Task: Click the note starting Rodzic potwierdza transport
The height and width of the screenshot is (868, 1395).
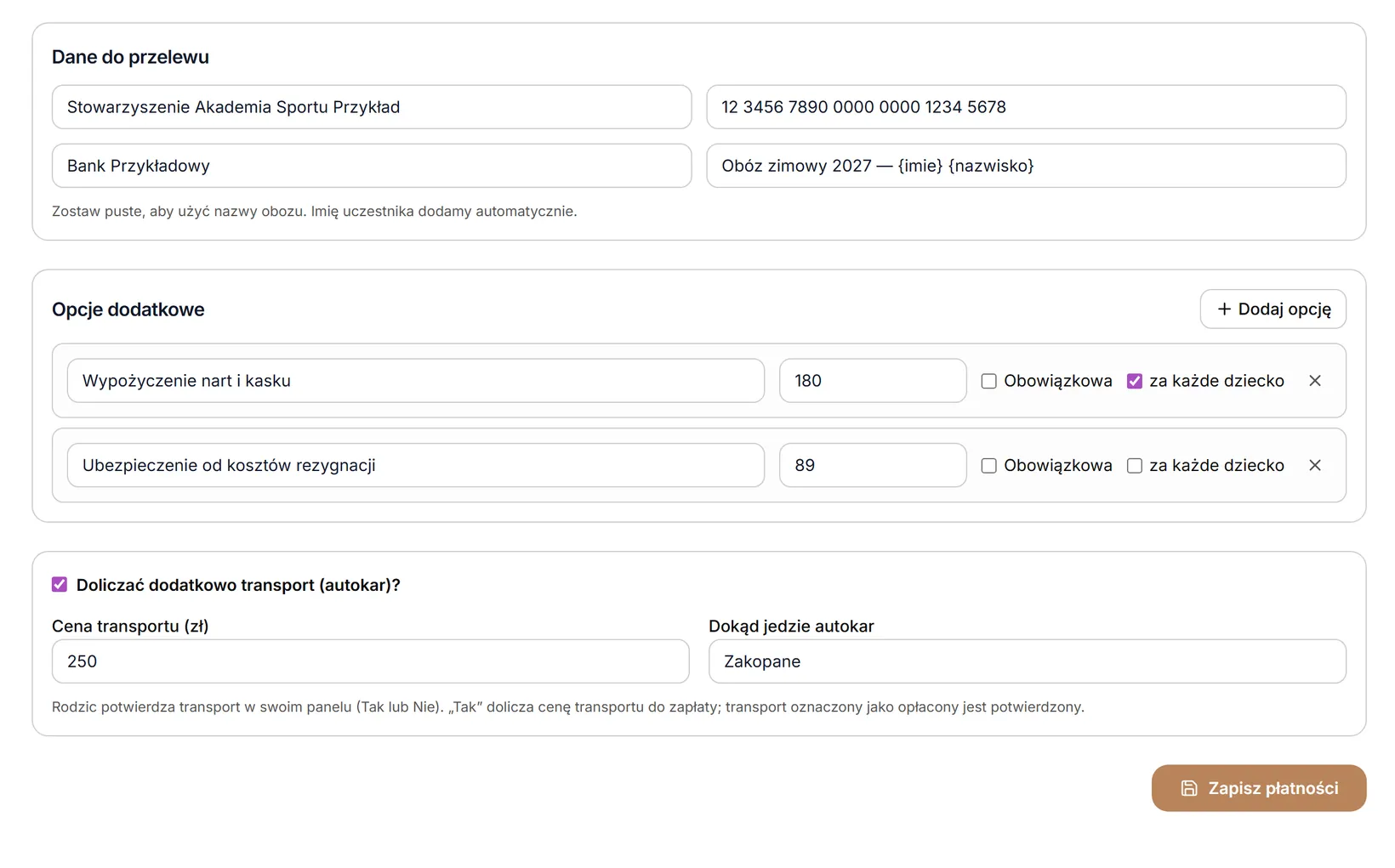Action: click(x=568, y=706)
